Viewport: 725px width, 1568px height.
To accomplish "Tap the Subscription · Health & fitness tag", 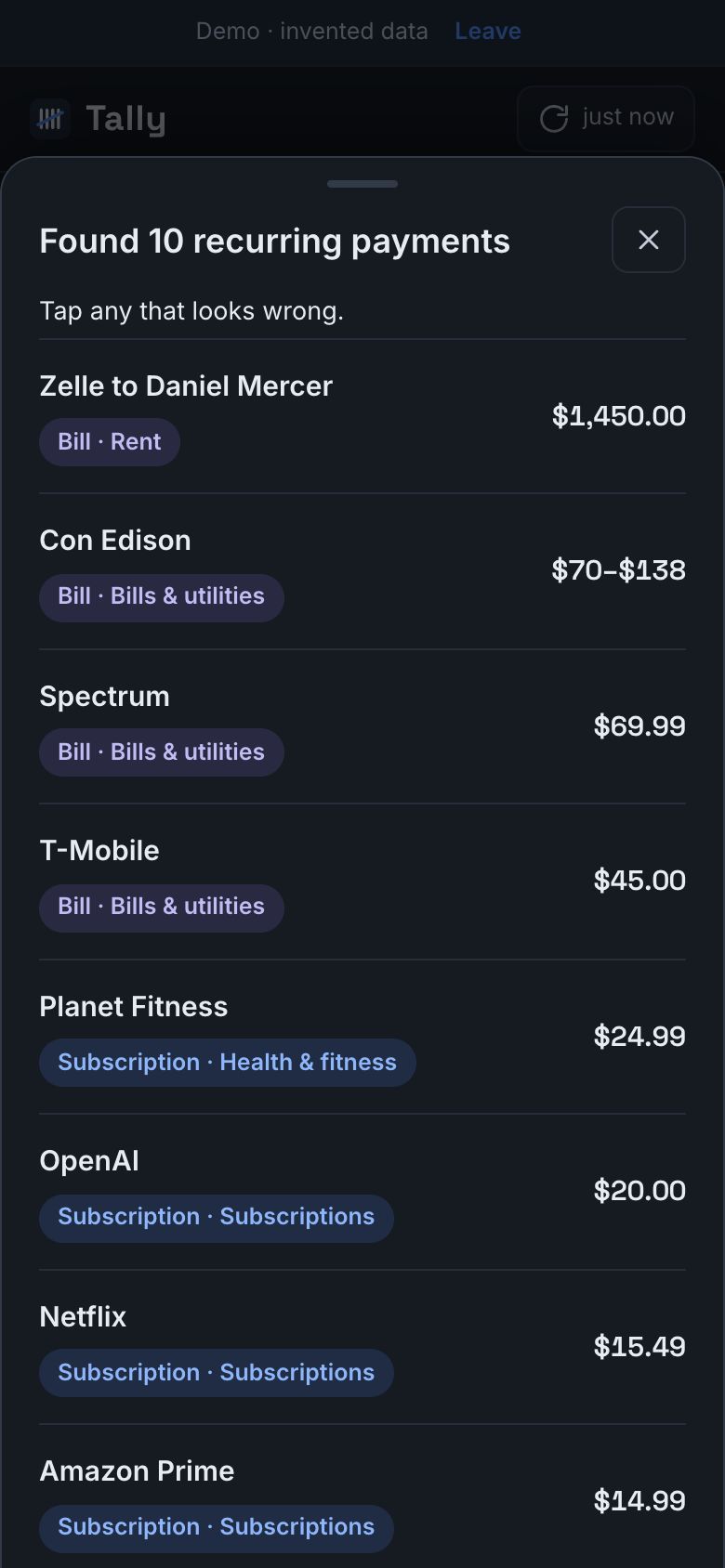I will (228, 1063).
